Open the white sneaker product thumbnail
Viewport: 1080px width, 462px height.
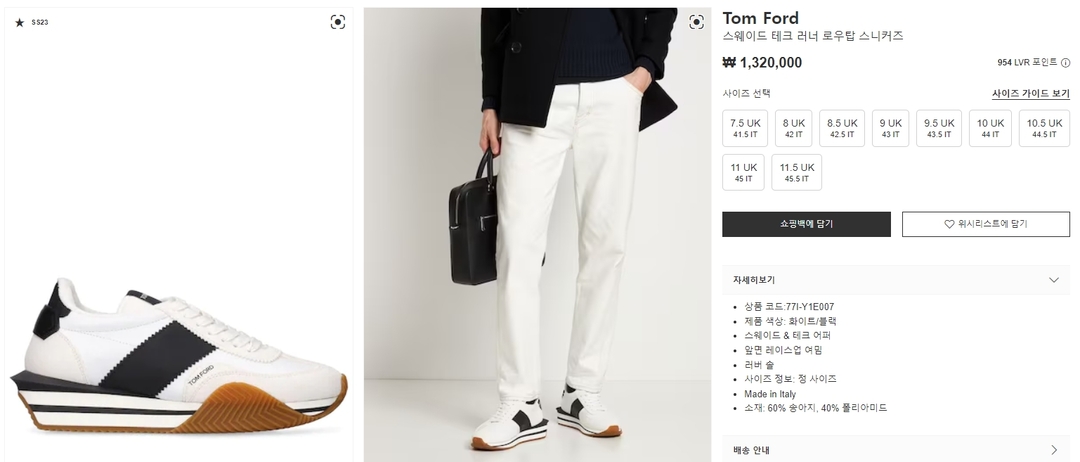pyautogui.click(x=180, y=350)
